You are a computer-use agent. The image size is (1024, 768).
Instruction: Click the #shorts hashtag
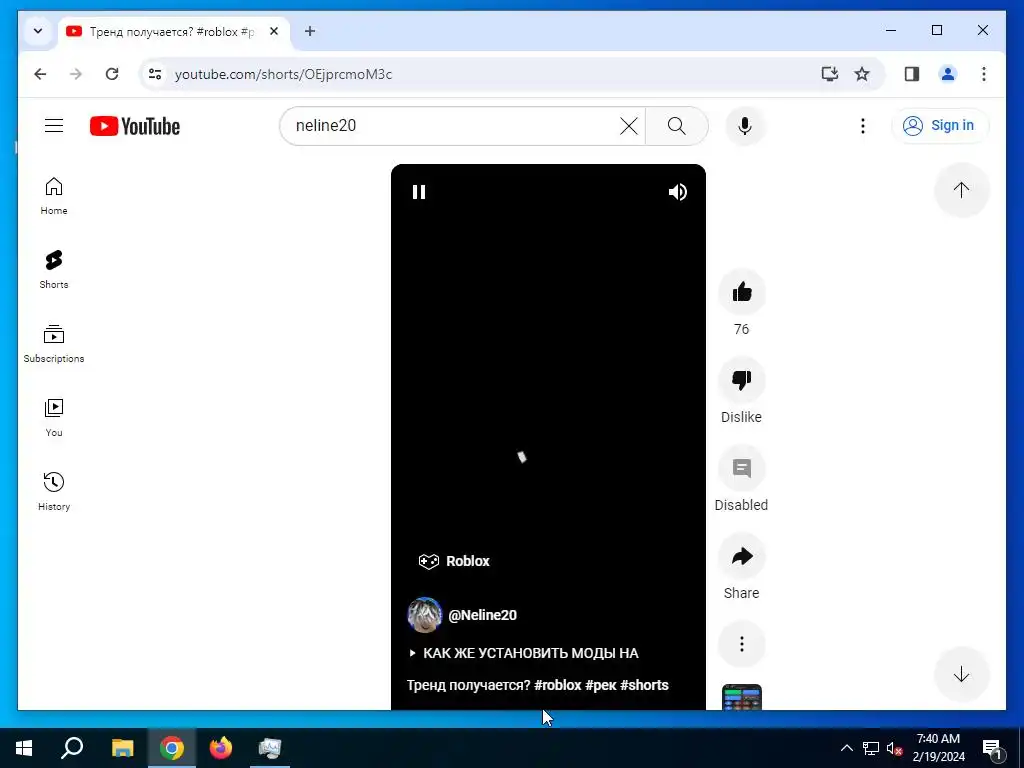[644, 685]
